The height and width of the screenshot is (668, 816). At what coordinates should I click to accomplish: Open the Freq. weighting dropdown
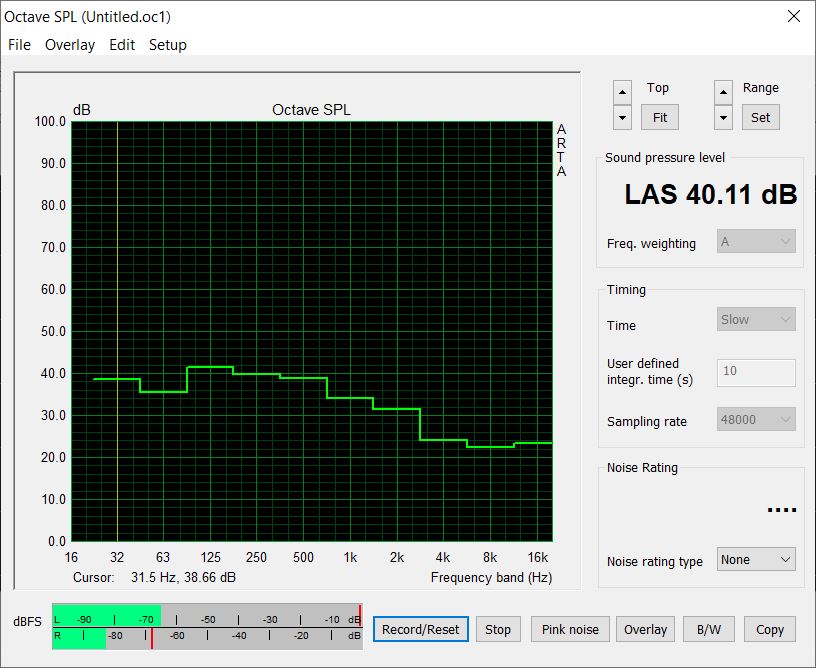pos(756,241)
